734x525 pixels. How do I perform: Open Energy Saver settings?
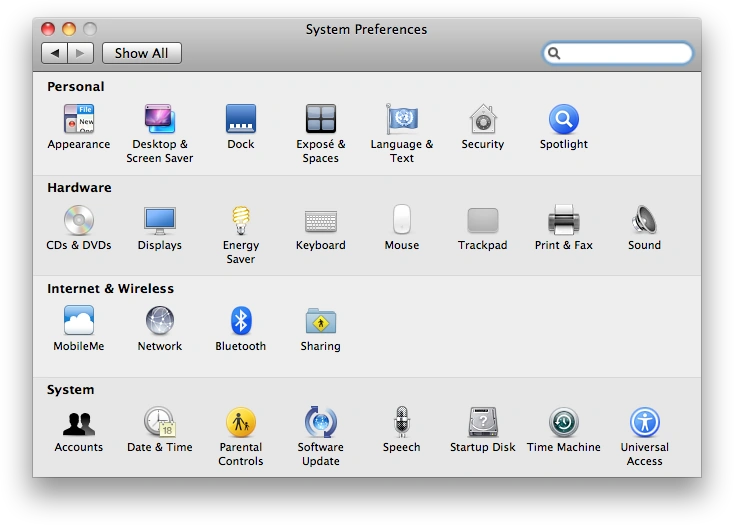[241, 221]
